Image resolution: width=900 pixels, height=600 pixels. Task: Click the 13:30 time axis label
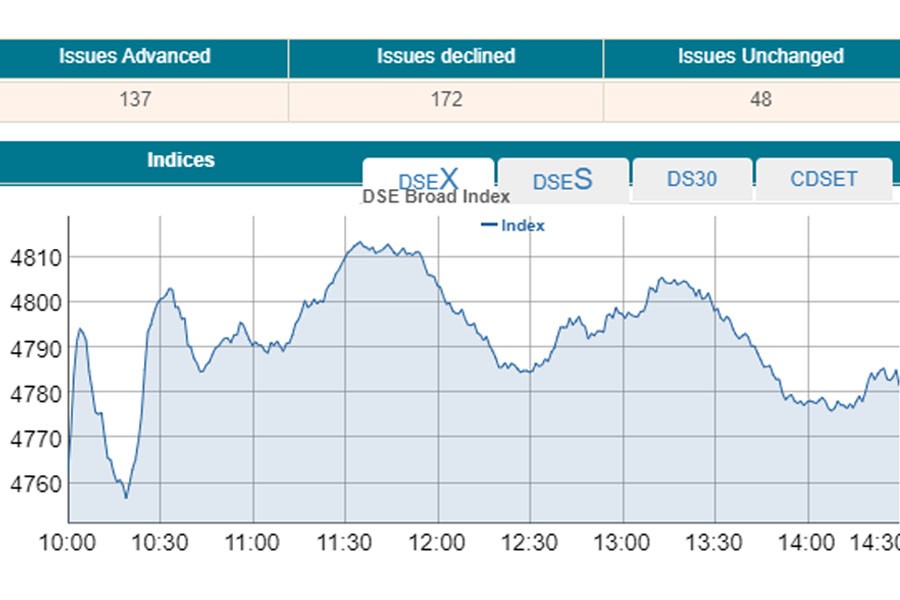[x=714, y=543]
